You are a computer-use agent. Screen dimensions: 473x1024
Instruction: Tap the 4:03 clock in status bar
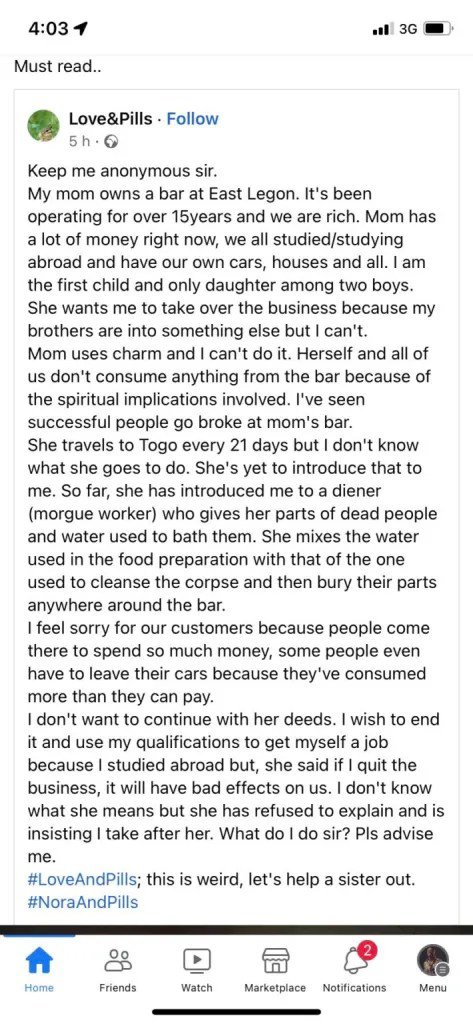pyautogui.click(x=50, y=29)
